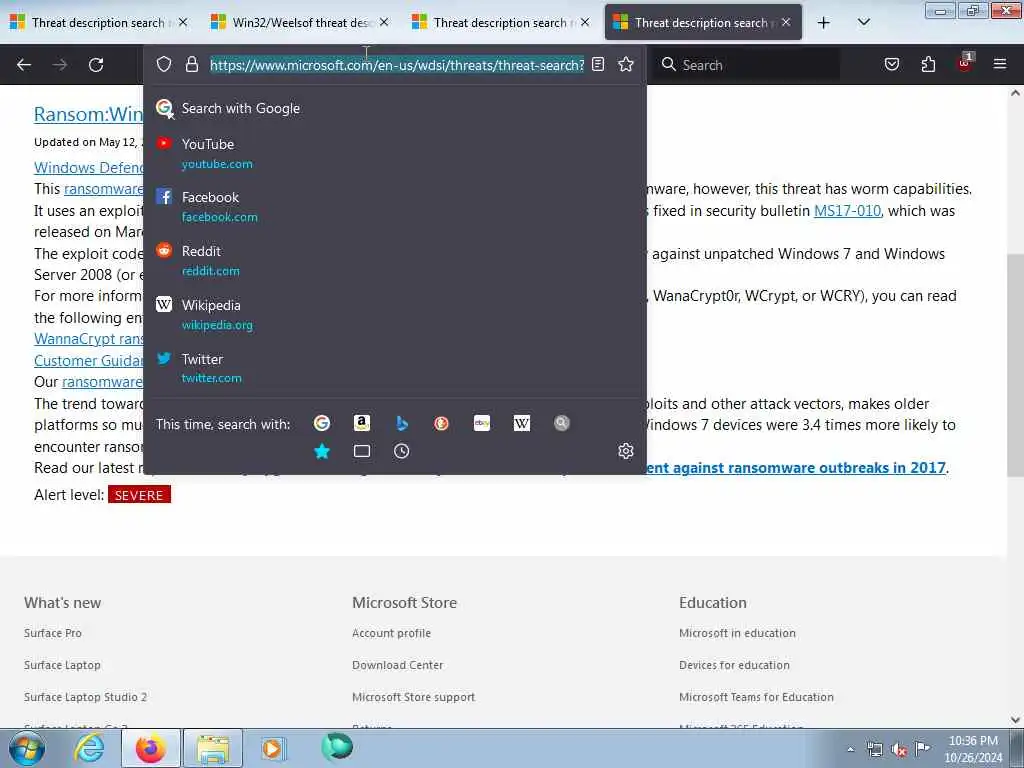Click the scrollbar up arrow
The width and height of the screenshot is (1024, 768).
click(x=1015, y=93)
